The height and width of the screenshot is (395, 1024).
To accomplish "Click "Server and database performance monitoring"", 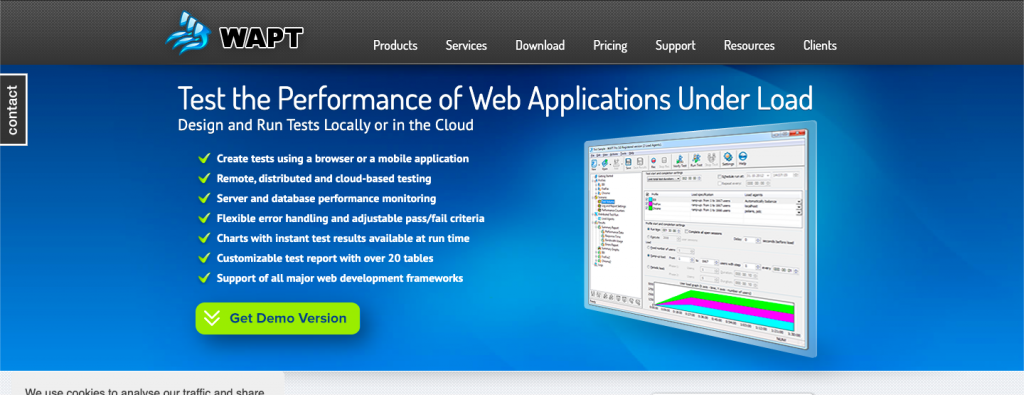I will pyautogui.click(x=327, y=198).
